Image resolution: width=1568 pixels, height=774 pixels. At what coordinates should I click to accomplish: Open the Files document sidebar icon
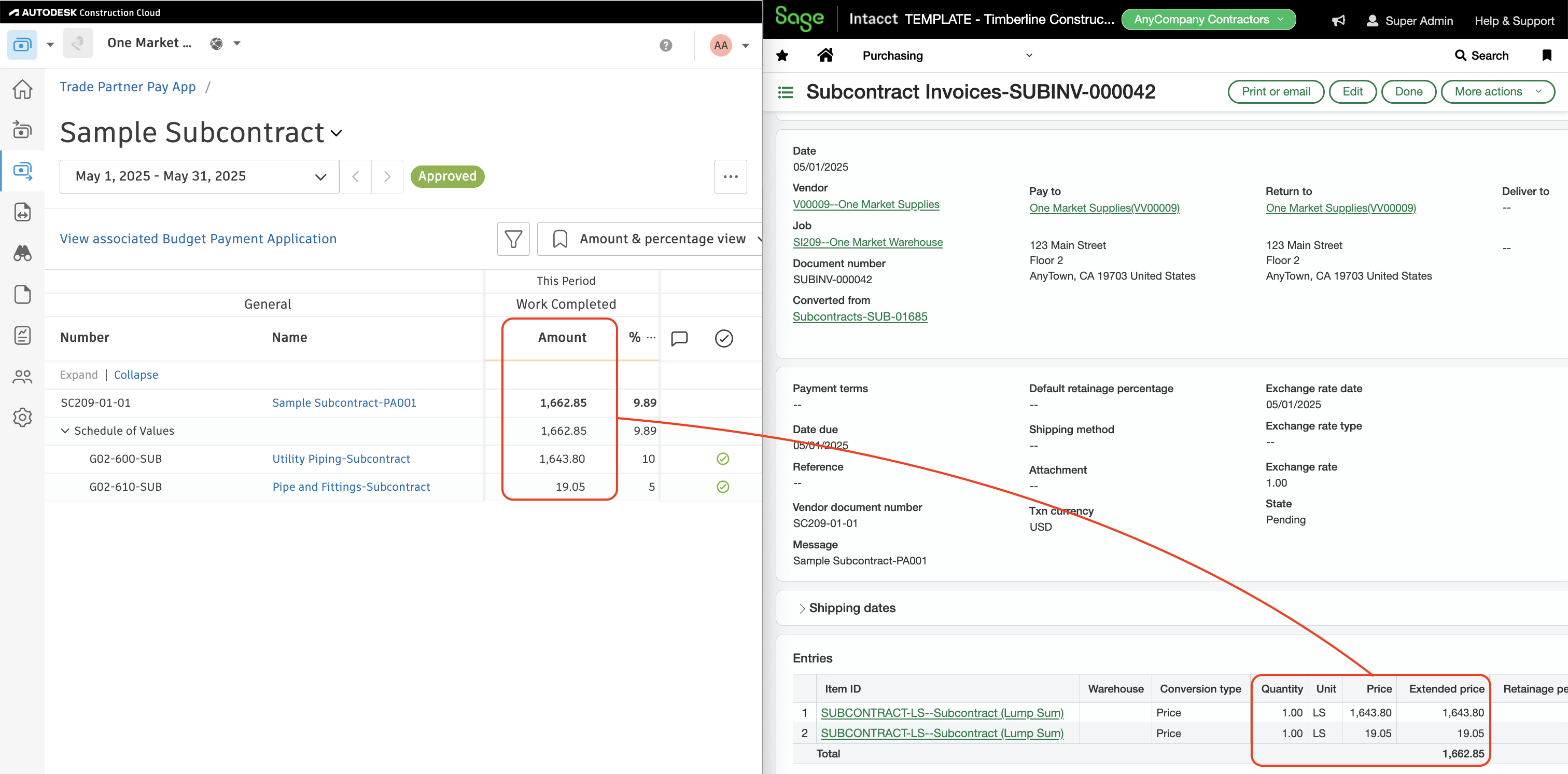coord(22,294)
